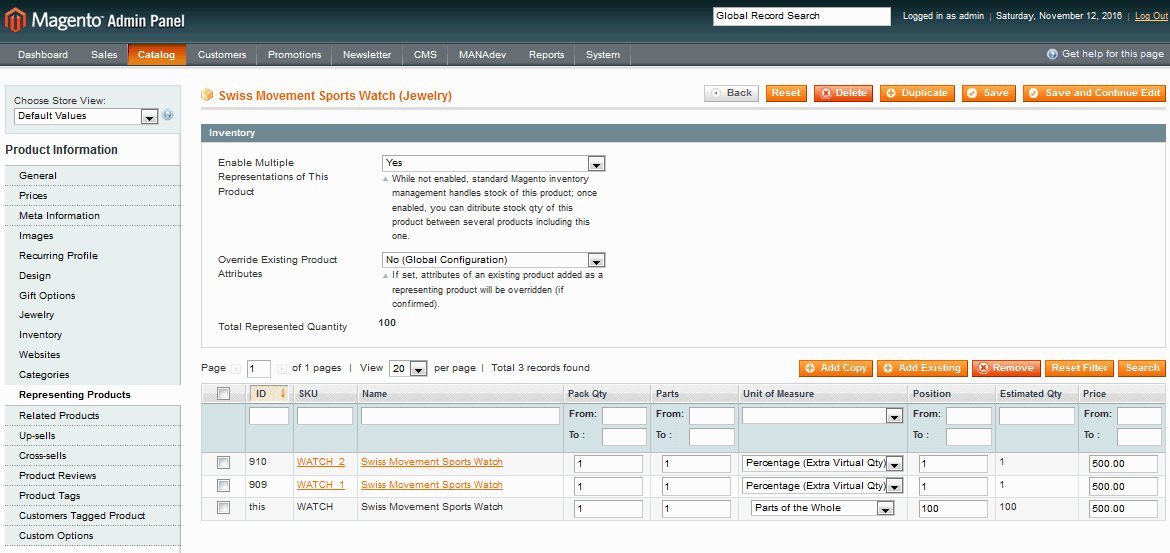The height and width of the screenshot is (553, 1170).
Task: Open the Choose Store View dropdown
Action: (85, 116)
